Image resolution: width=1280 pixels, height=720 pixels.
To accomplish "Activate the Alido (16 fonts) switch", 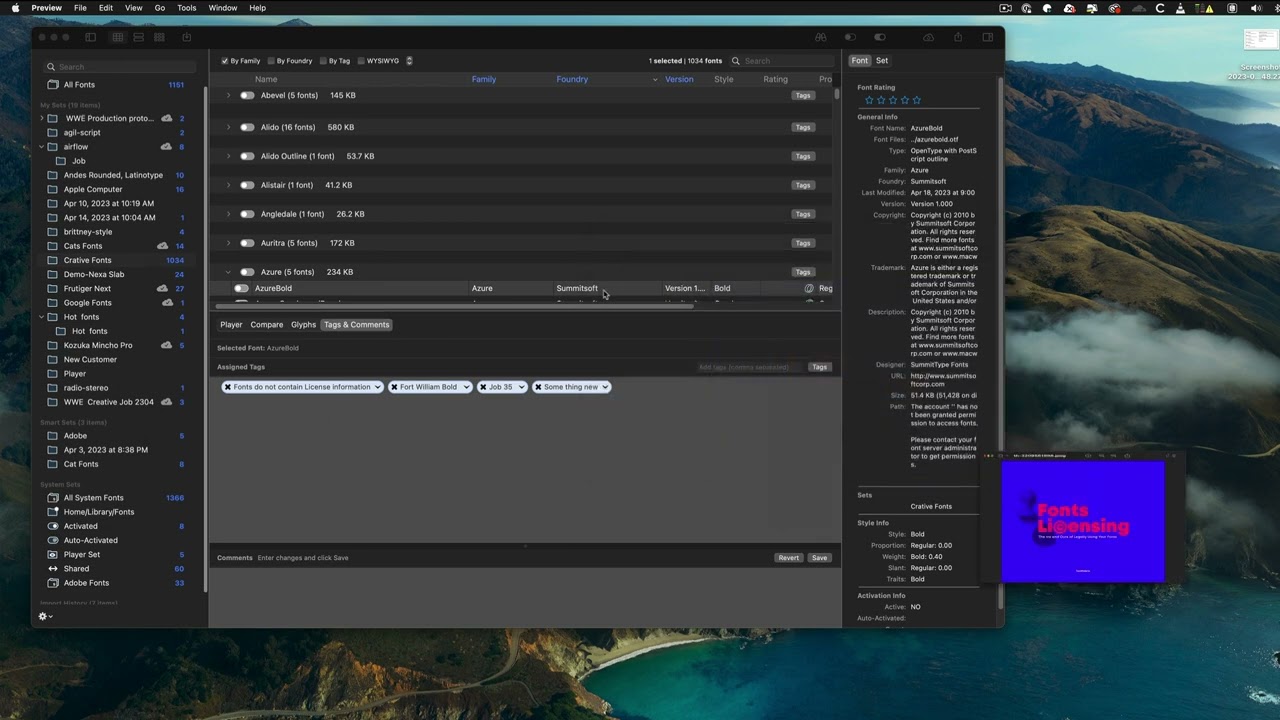I will pos(247,128).
